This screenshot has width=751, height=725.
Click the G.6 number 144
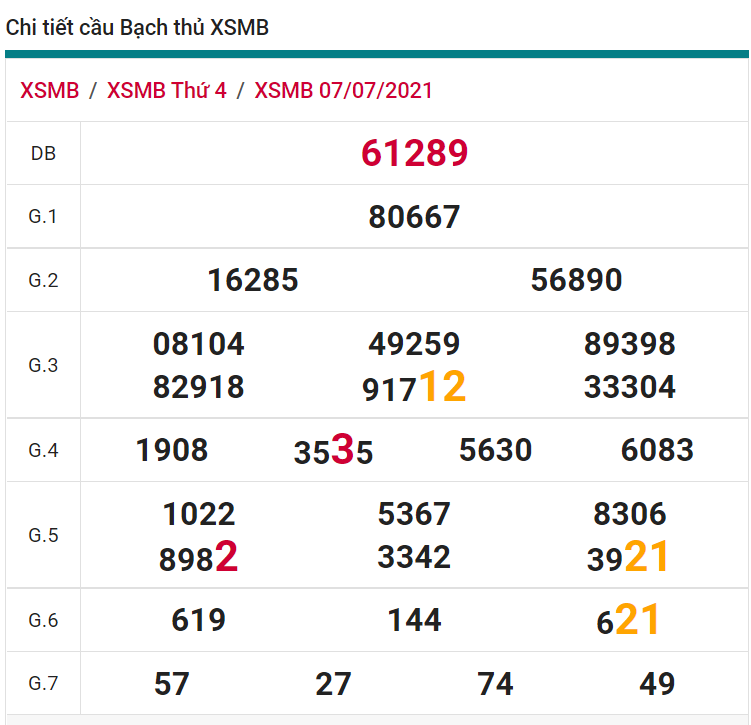(414, 621)
